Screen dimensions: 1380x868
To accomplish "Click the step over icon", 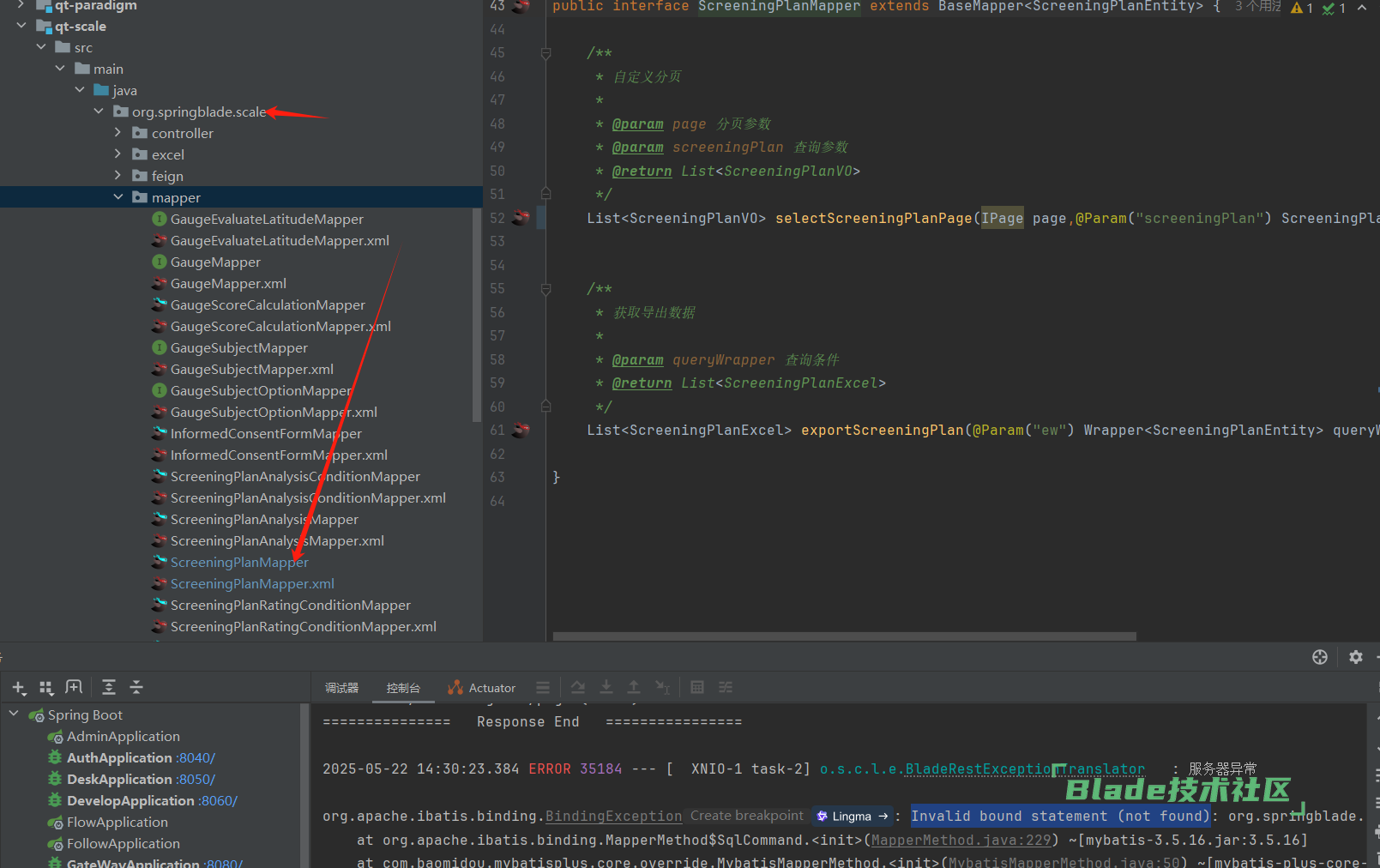I will (578, 687).
